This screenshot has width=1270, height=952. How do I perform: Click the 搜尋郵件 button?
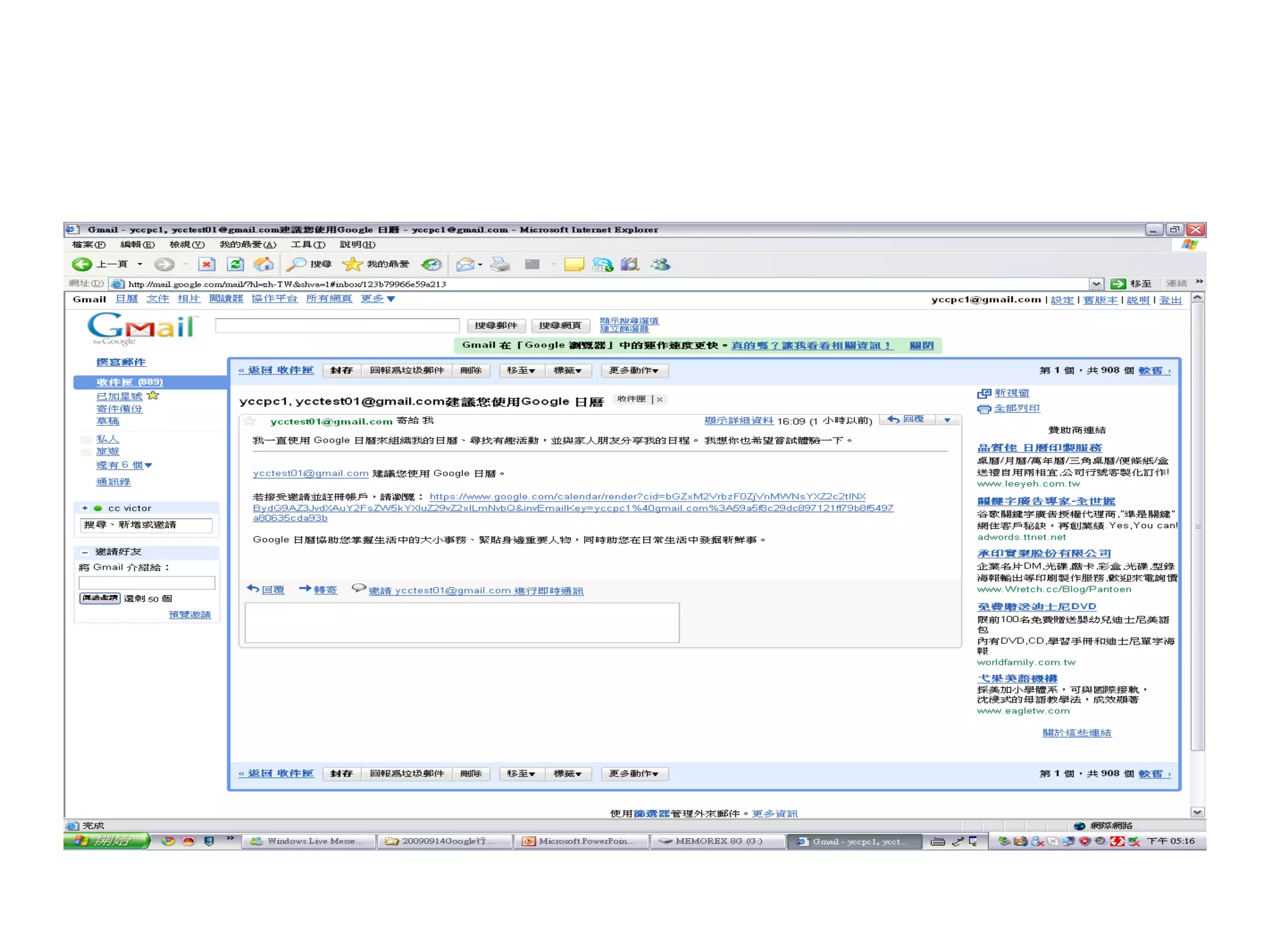pyautogui.click(x=495, y=325)
